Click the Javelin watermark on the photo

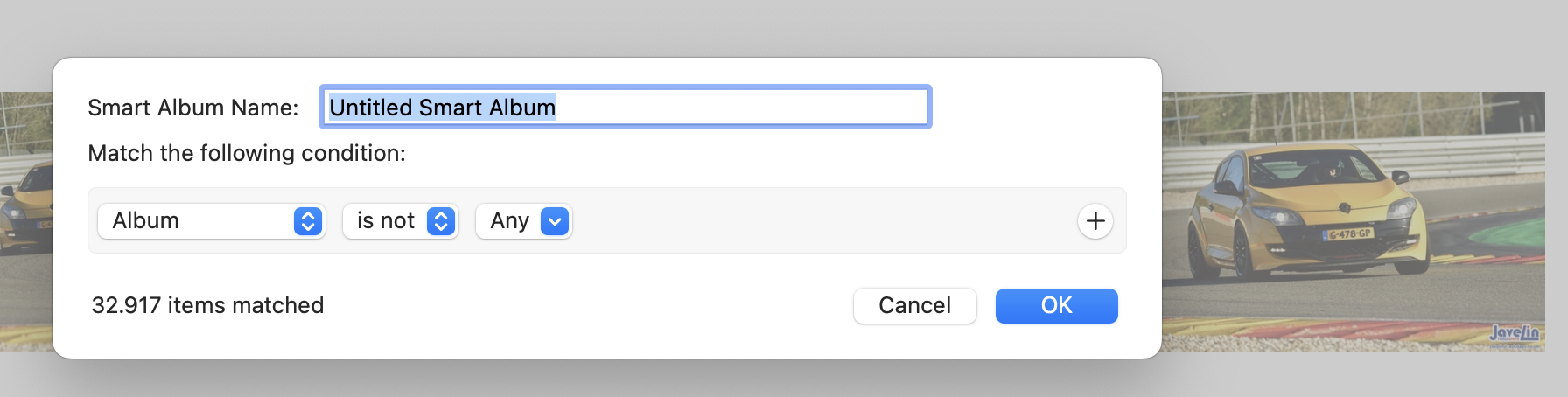tap(1514, 332)
